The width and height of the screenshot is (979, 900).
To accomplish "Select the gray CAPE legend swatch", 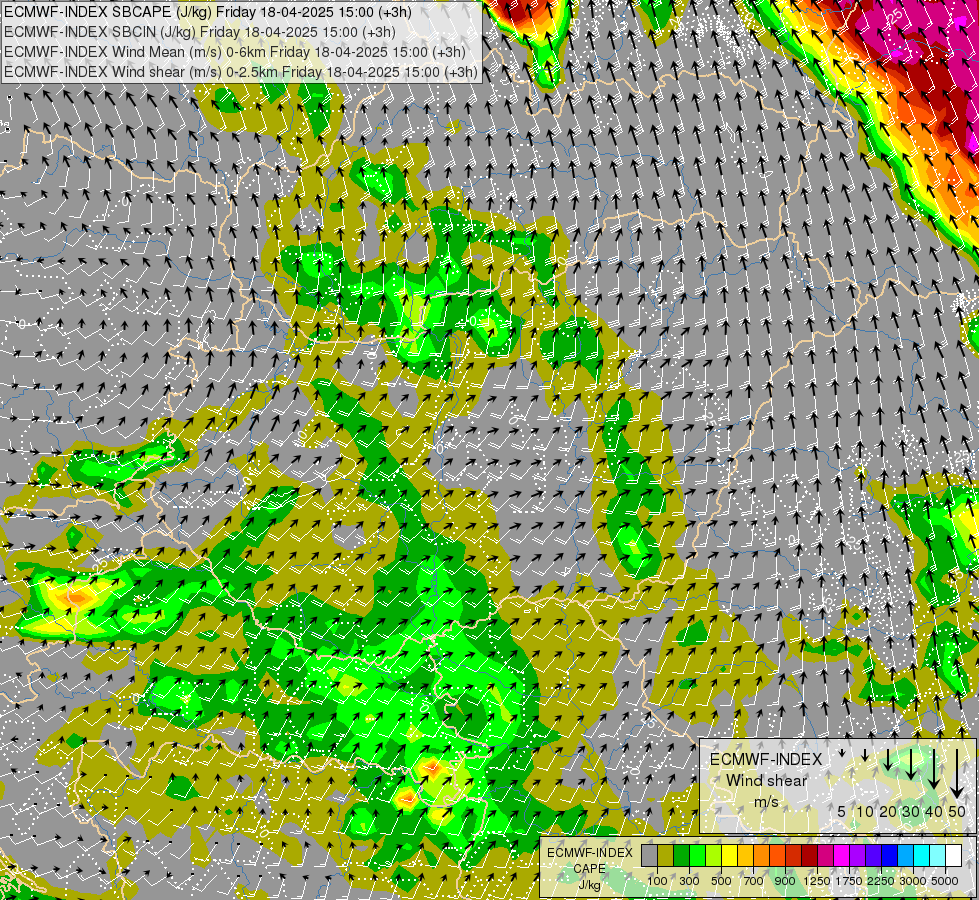I will [x=649, y=855].
